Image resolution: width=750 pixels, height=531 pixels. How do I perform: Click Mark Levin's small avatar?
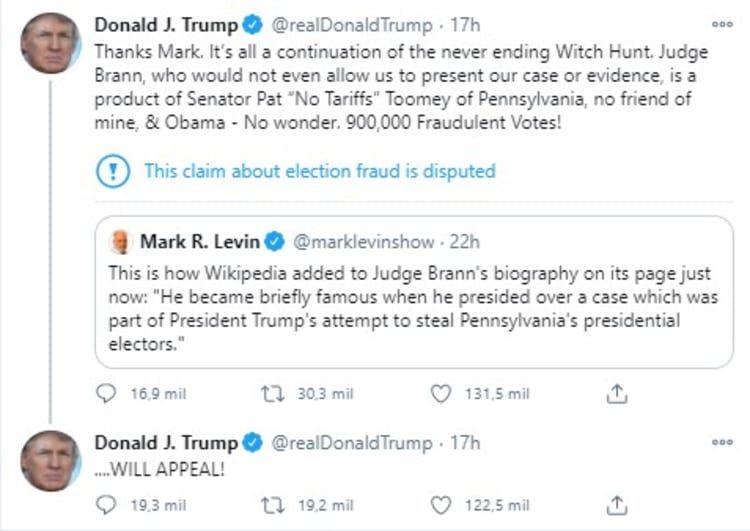pyautogui.click(x=121, y=241)
